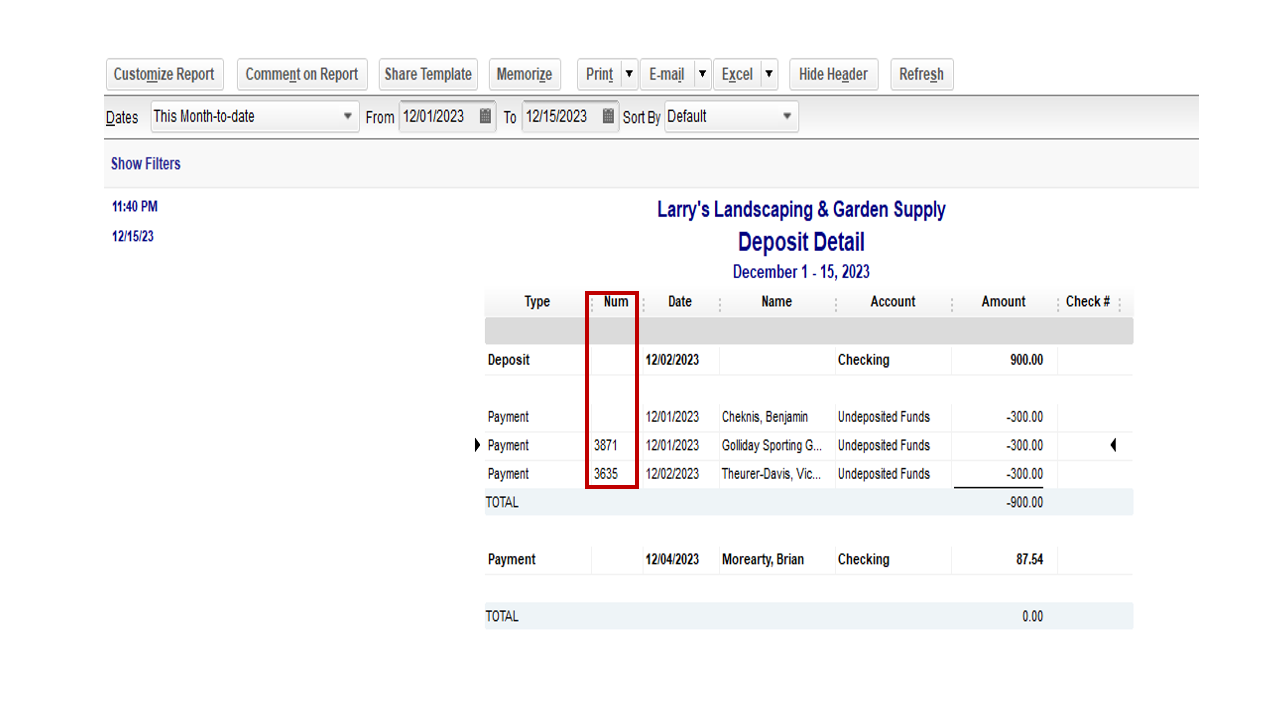
Task: Select the Golliday Sporting payment row
Action: pyautogui.click(x=776, y=445)
